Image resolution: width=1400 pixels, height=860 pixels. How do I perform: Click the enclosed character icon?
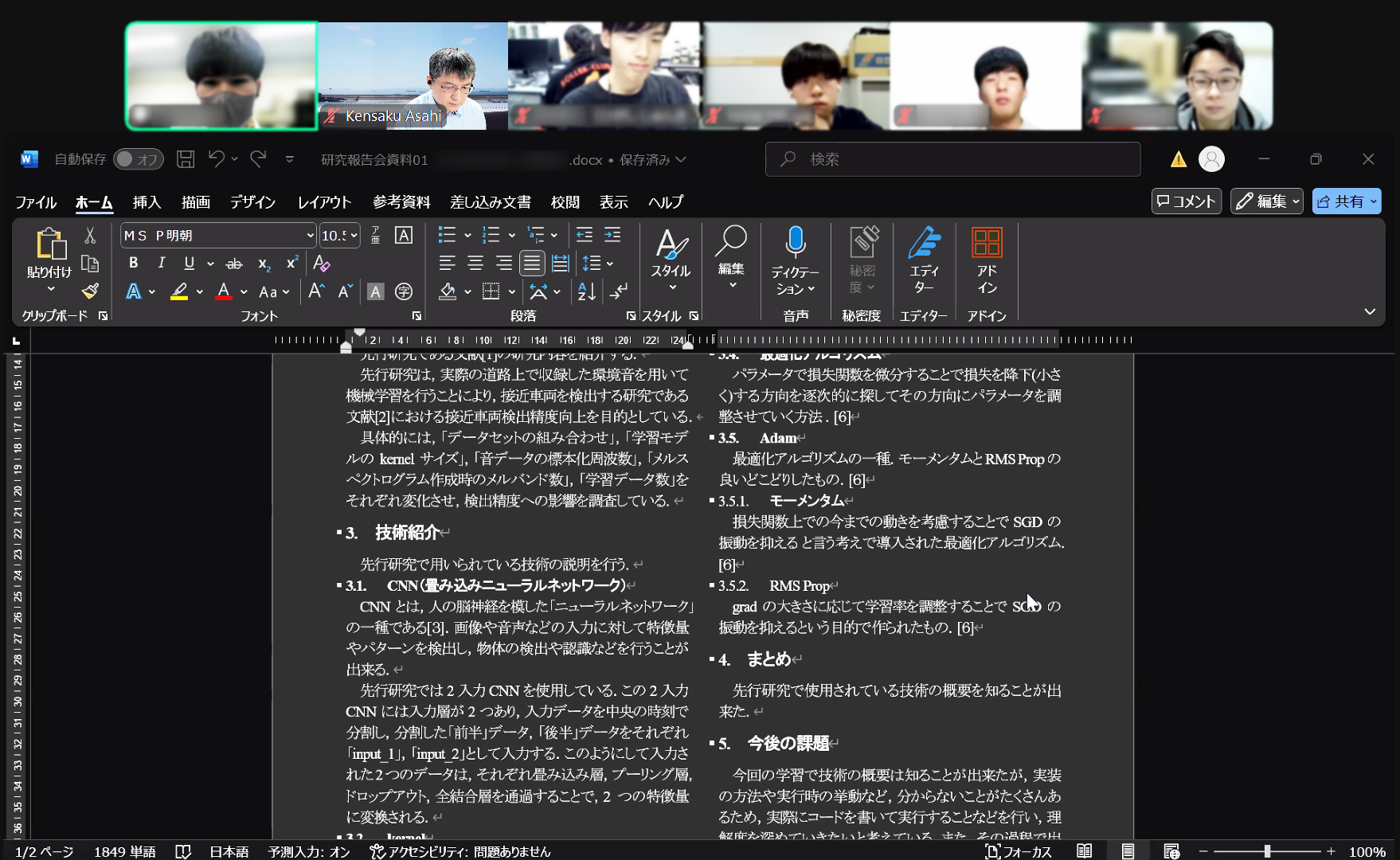pyautogui.click(x=404, y=291)
